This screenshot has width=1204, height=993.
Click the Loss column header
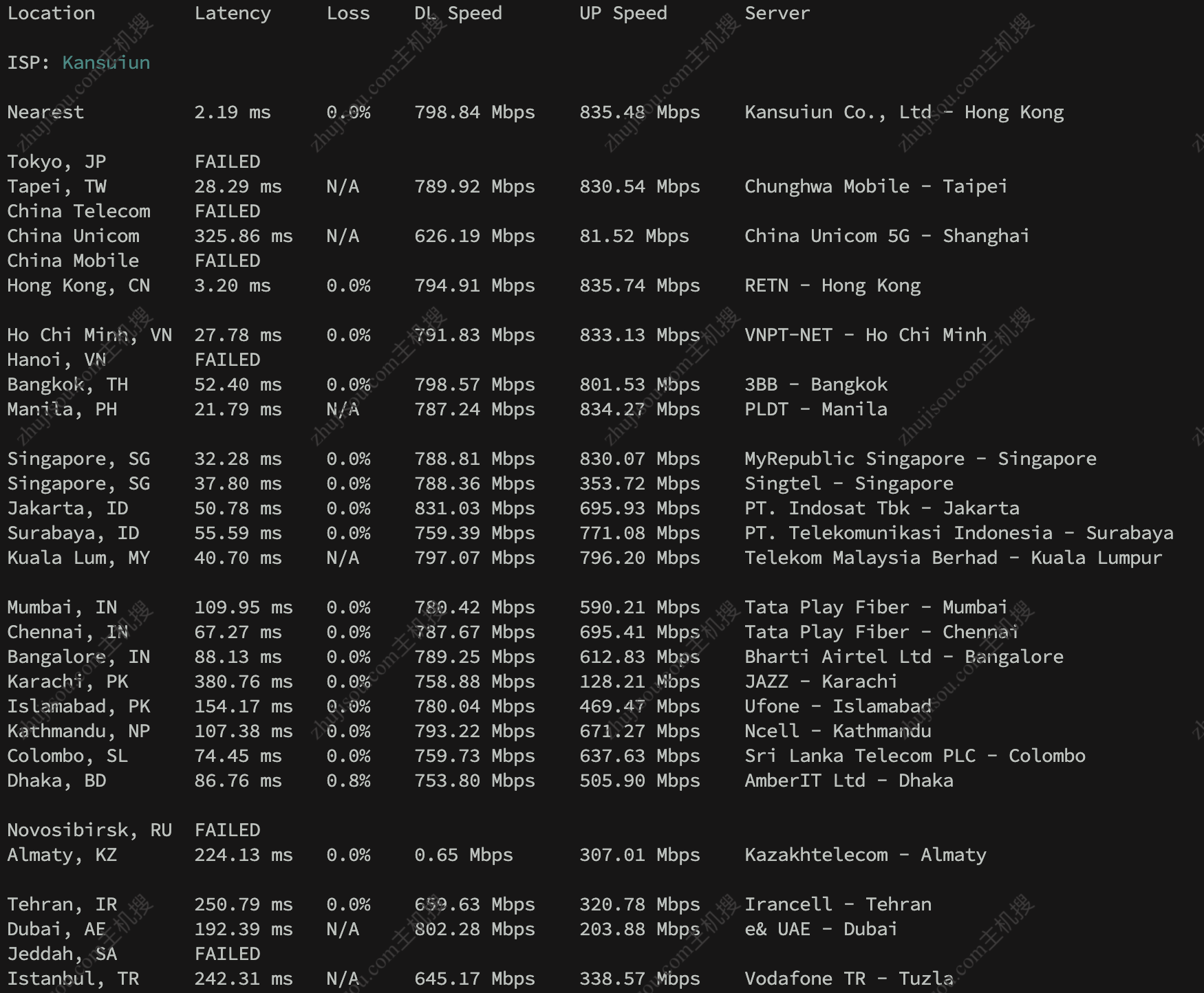pos(348,13)
